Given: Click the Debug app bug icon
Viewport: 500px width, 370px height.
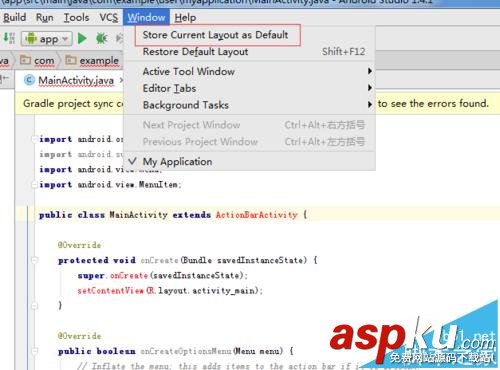Looking at the screenshot, I should coord(101,39).
